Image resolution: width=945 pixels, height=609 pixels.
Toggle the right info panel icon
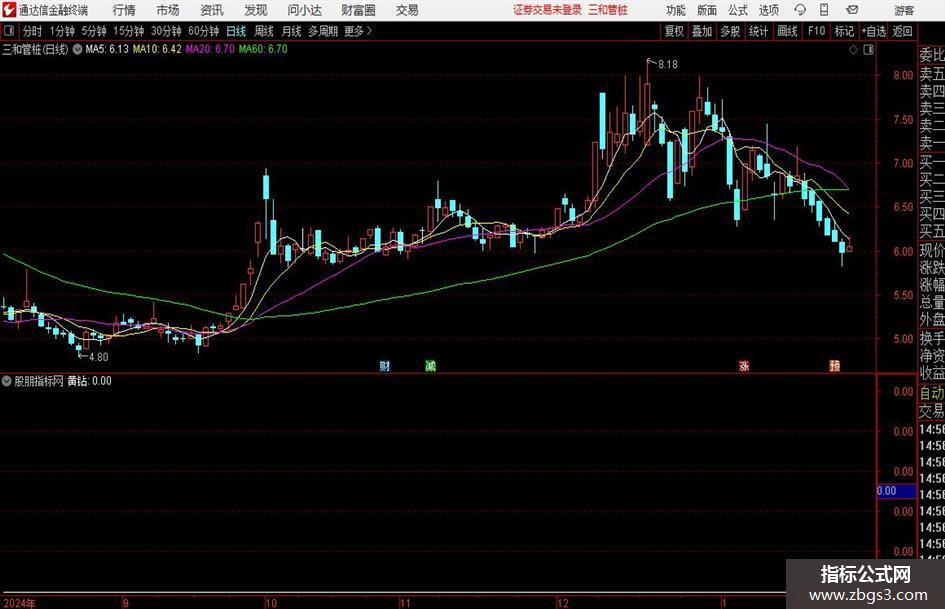[868, 50]
